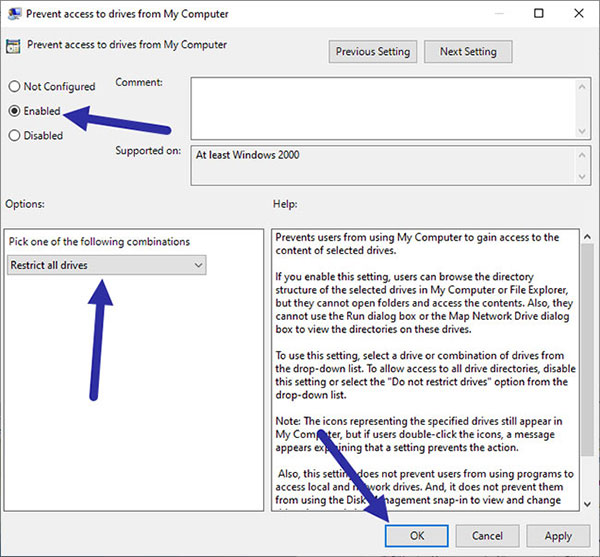This screenshot has height=557, width=600.
Task: Click the policy setting icon beside the heading
Action: point(13,47)
